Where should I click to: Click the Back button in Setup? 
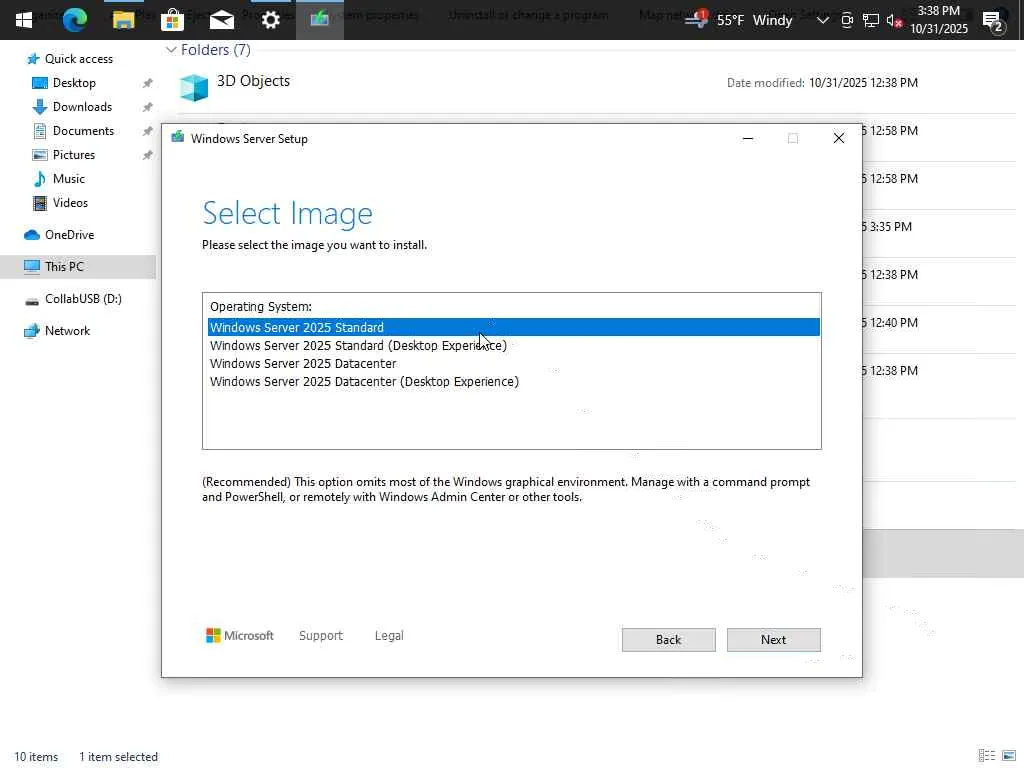[668, 640]
